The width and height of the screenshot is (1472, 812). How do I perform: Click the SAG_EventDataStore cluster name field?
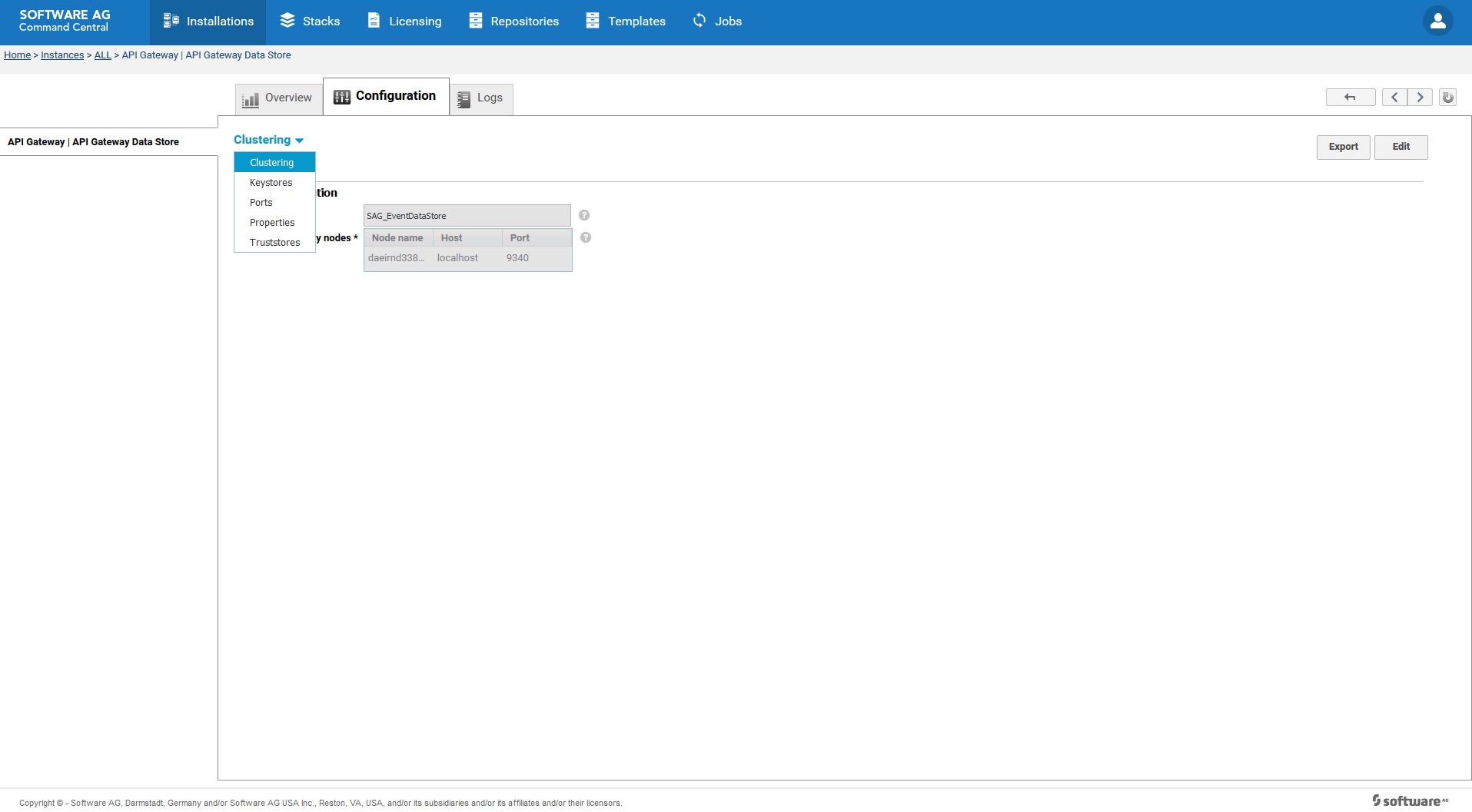point(467,215)
